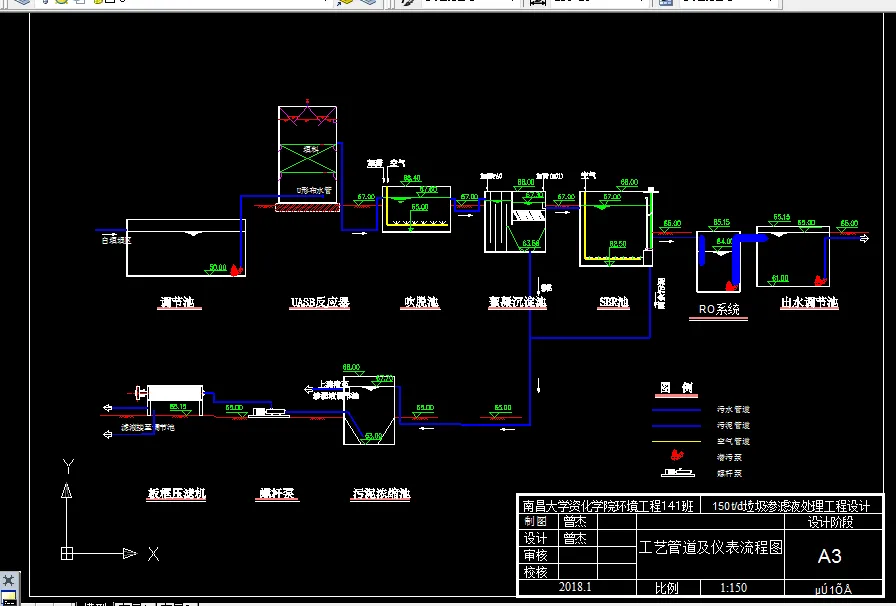Click the A3 sheet size cell
This screenshot has width=896, height=606.
[830, 556]
